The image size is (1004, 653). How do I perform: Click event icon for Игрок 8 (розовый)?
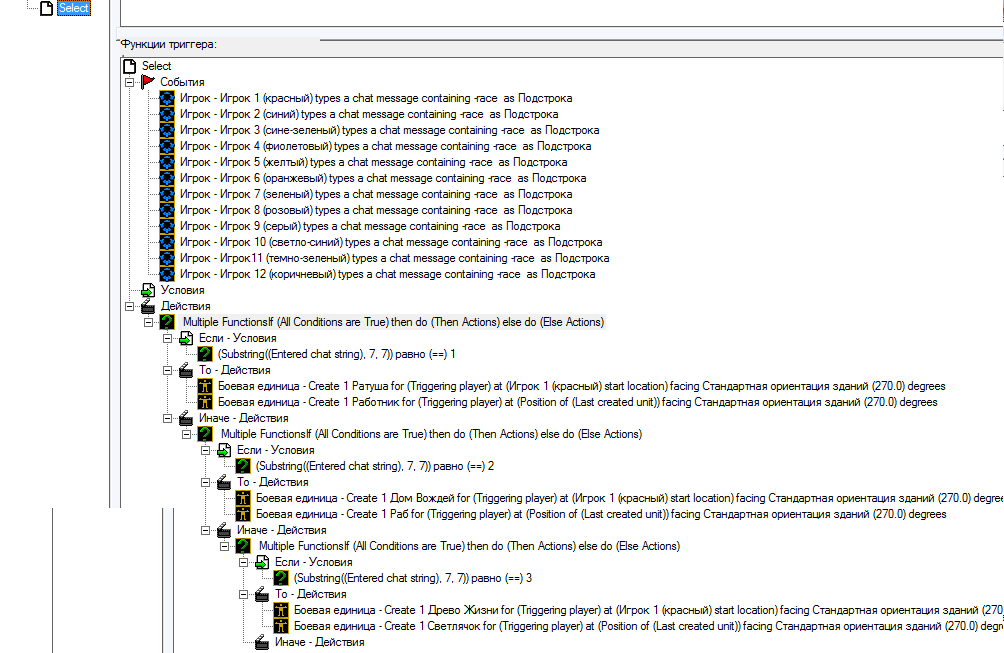coord(167,210)
